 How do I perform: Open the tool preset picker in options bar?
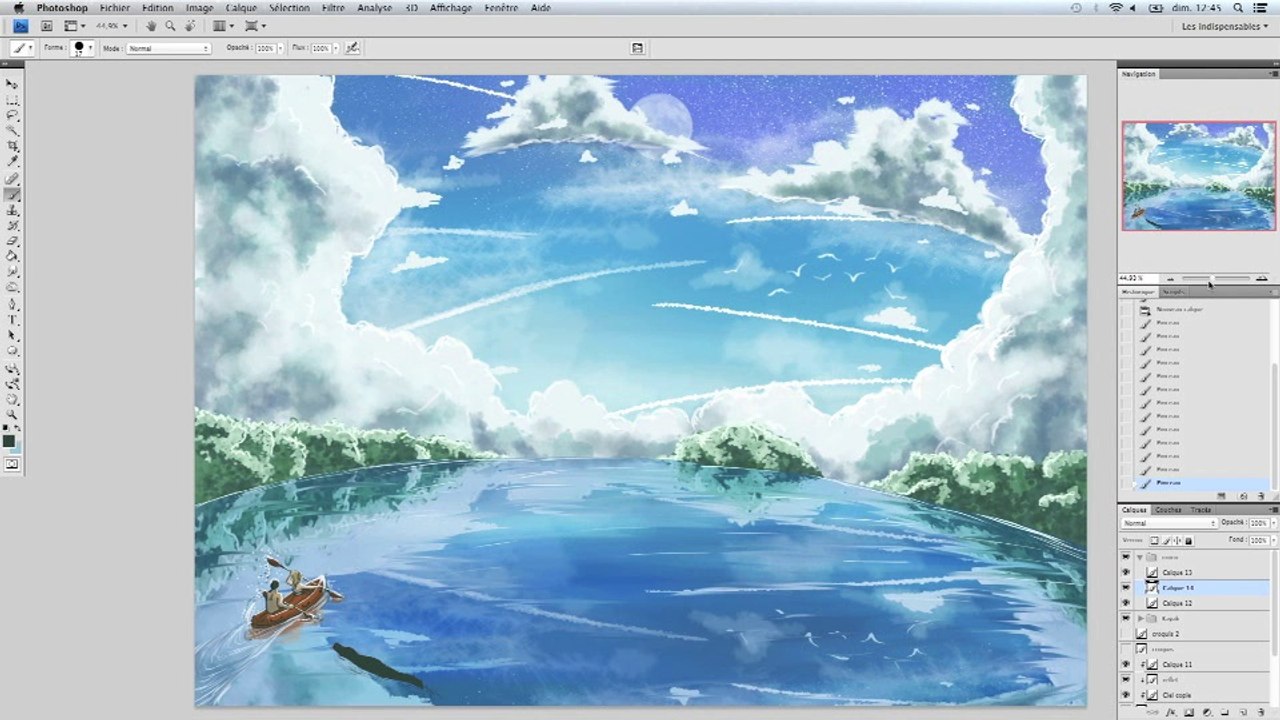tap(22, 48)
